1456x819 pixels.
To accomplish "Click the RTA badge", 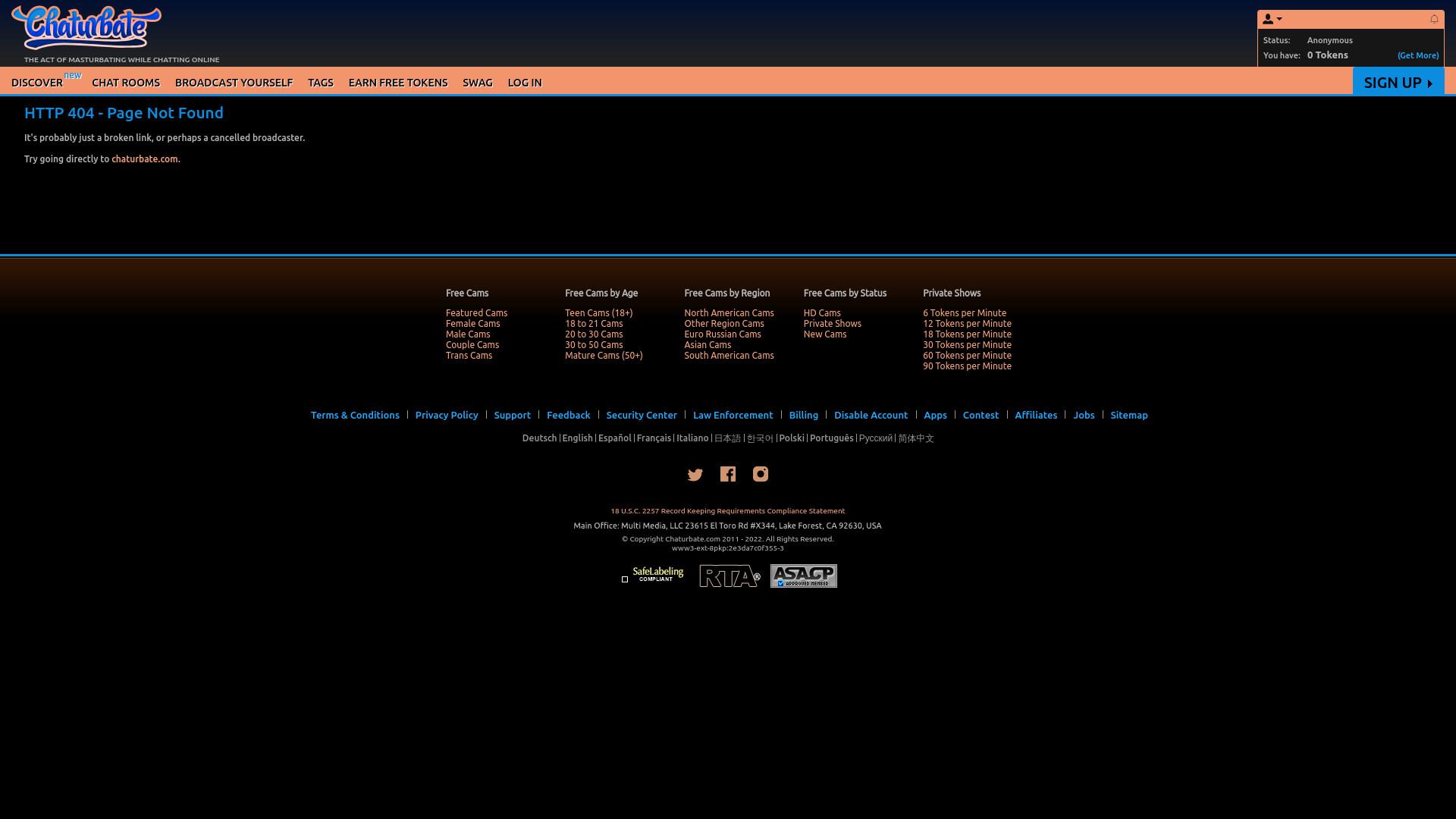I will click(x=730, y=576).
